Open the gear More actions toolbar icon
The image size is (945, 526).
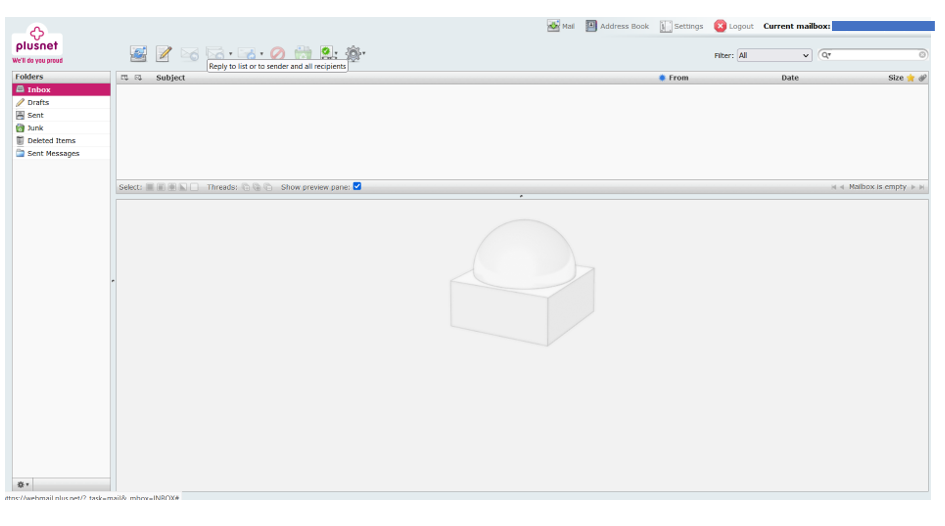coord(354,53)
